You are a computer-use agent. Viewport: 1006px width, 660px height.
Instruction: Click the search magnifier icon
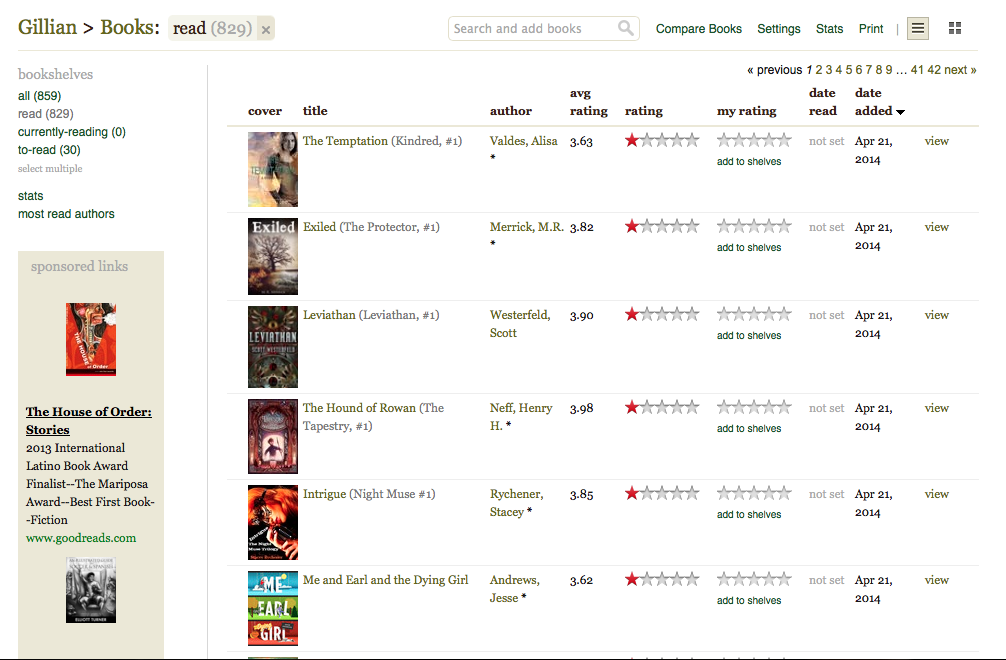point(626,28)
